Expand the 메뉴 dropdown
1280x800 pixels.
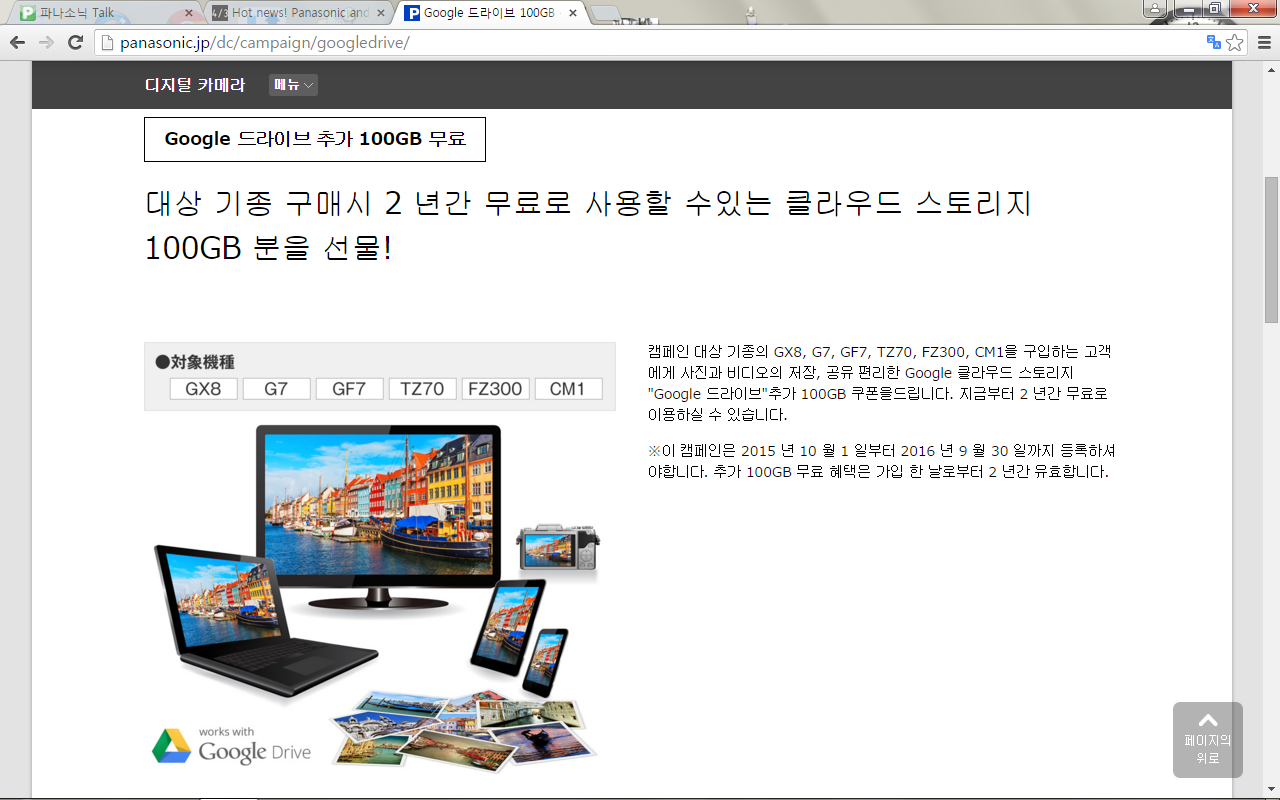293,85
